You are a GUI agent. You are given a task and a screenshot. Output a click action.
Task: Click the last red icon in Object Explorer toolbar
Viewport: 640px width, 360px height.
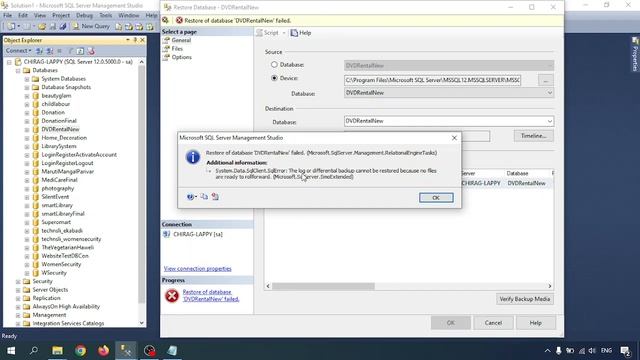91,51
